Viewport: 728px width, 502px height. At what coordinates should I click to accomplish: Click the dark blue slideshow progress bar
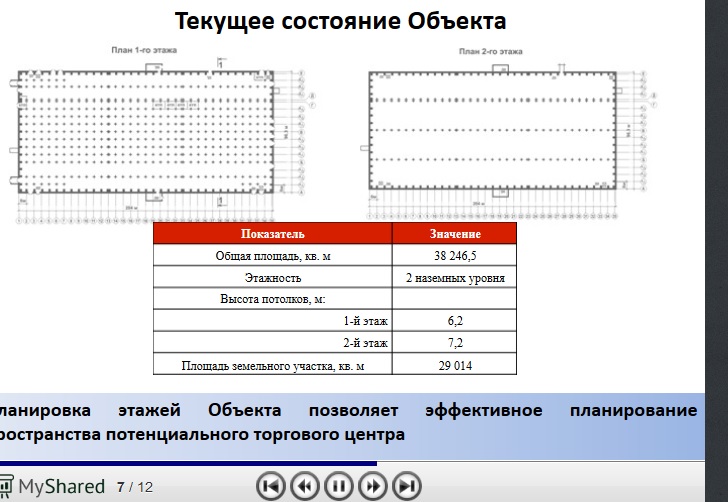point(190,463)
